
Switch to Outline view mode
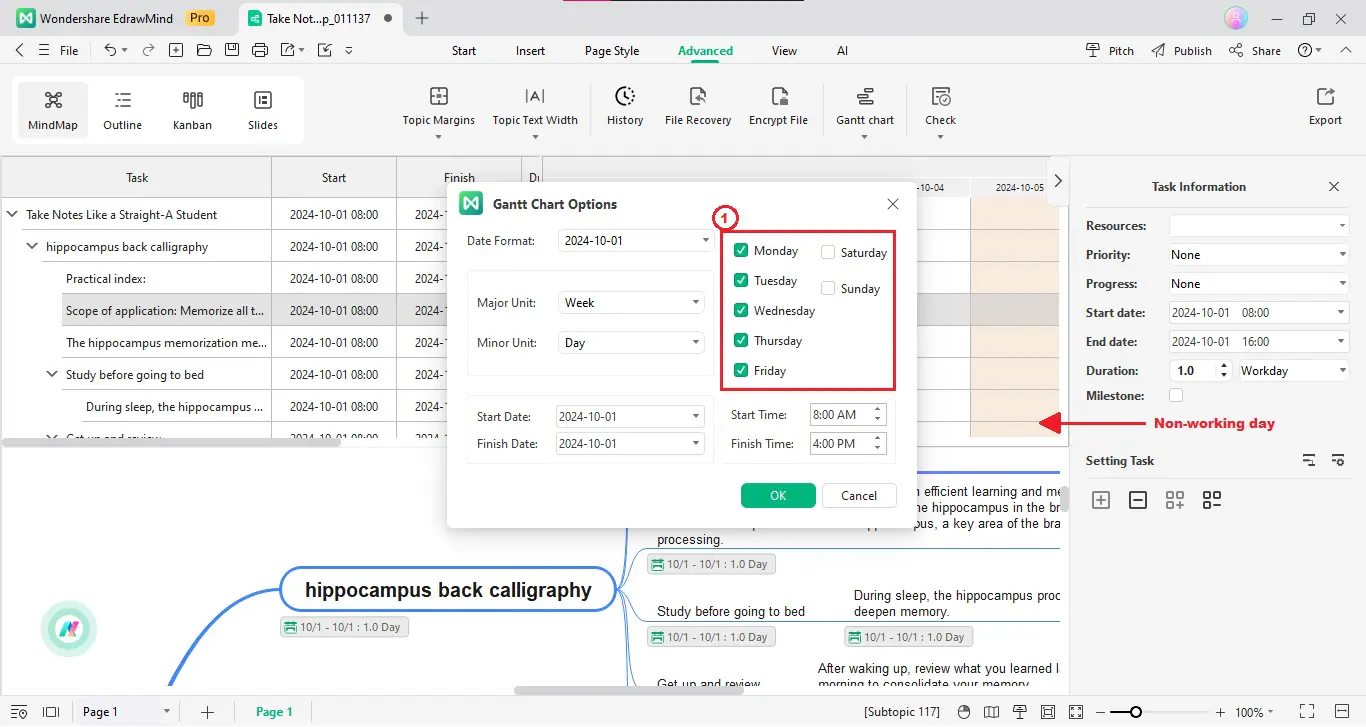tap(123, 110)
